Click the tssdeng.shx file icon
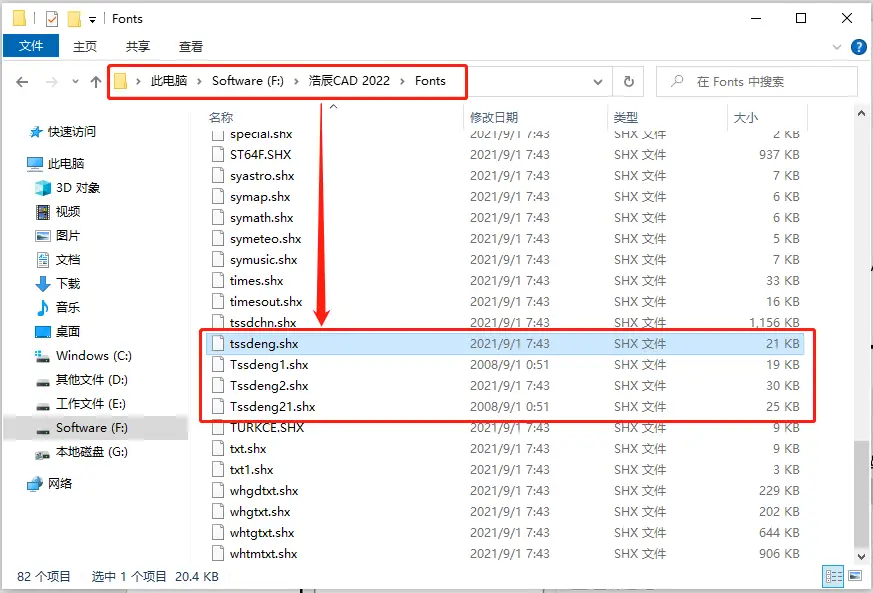The height and width of the screenshot is (593, 873). pos(219,343)
